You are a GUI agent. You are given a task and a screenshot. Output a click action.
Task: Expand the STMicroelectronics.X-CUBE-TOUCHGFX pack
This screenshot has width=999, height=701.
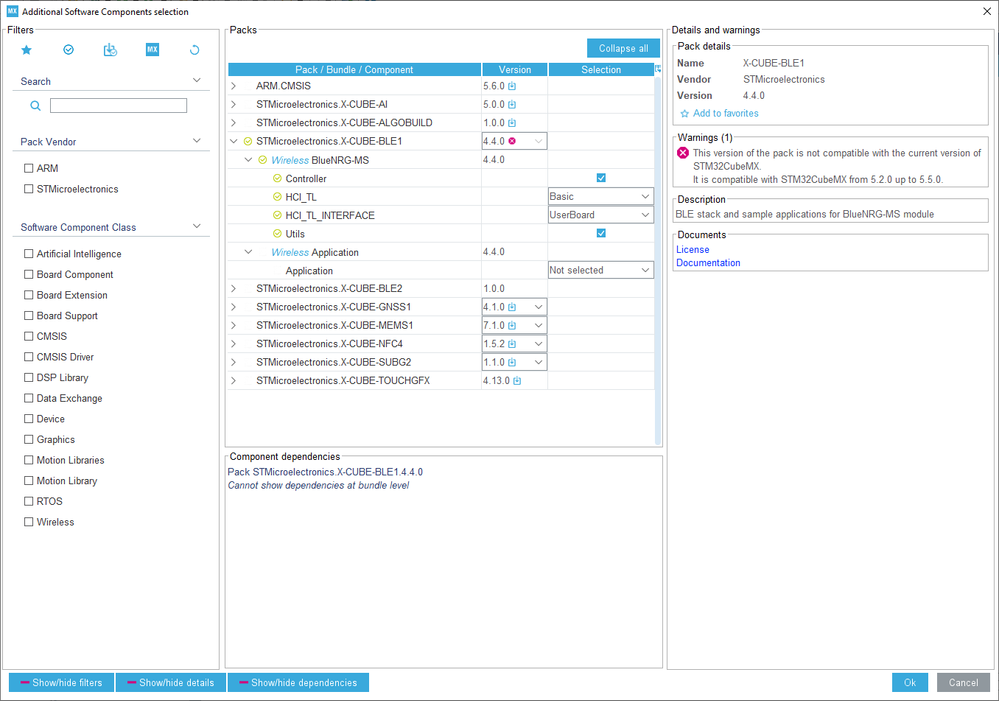233,381
